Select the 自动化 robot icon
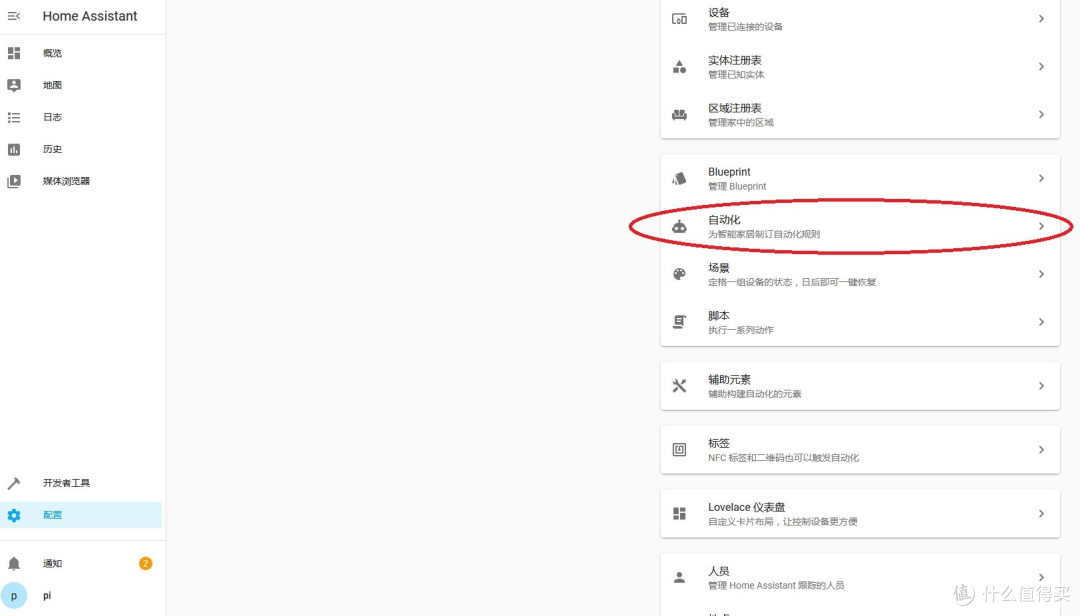Image resolution: width=1080 pixels, height=616 pixels. point(680,226)
